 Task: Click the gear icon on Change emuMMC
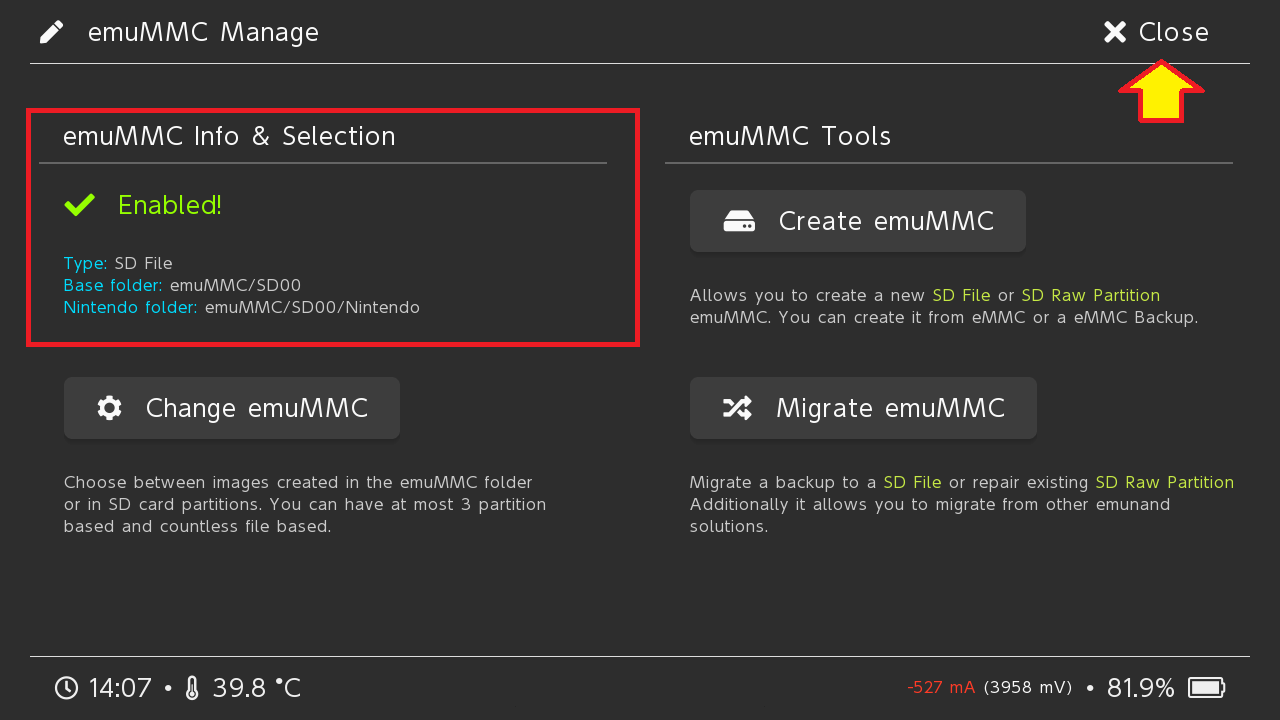109,408
